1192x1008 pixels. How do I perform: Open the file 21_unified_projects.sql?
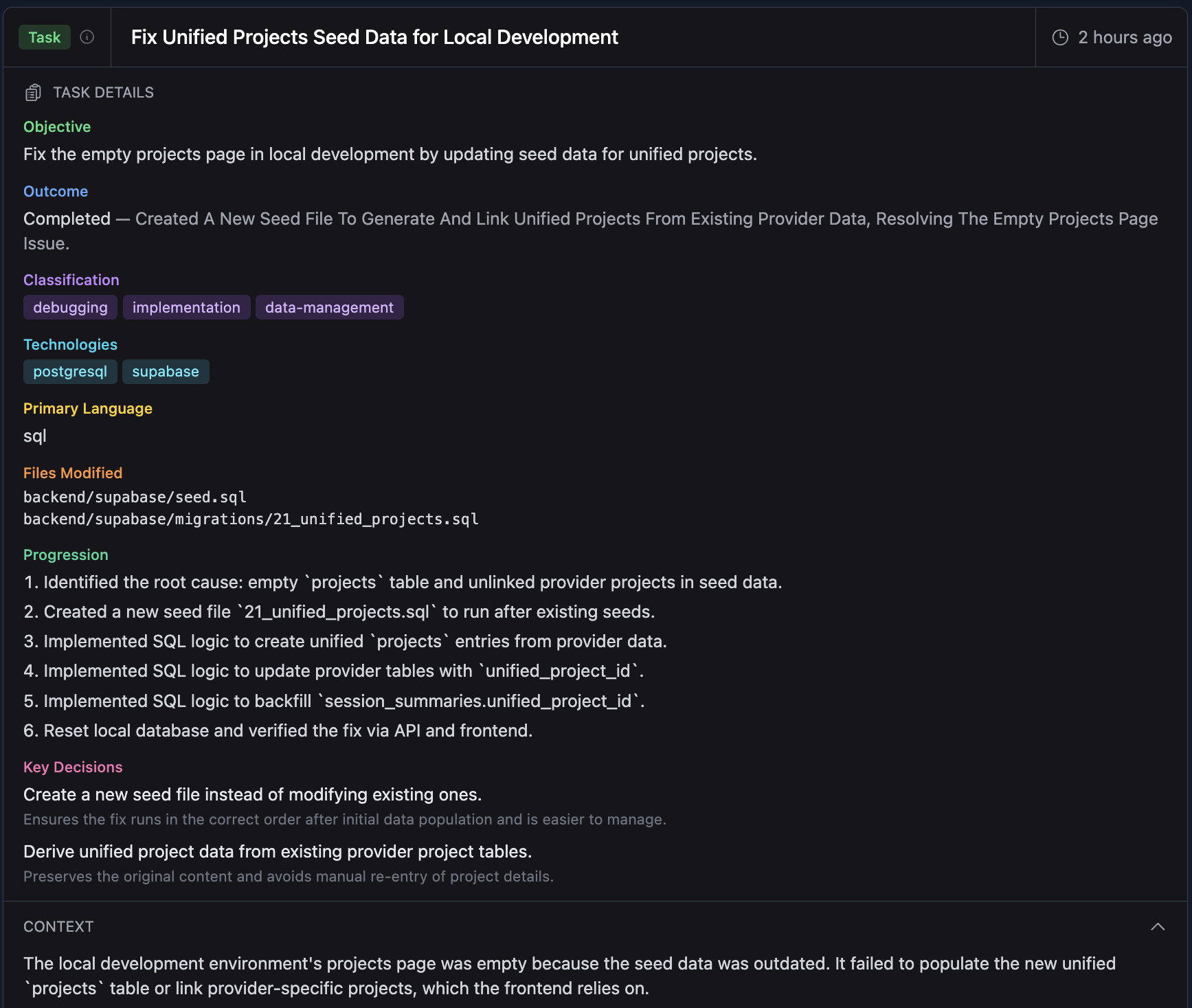click(251, 519)
